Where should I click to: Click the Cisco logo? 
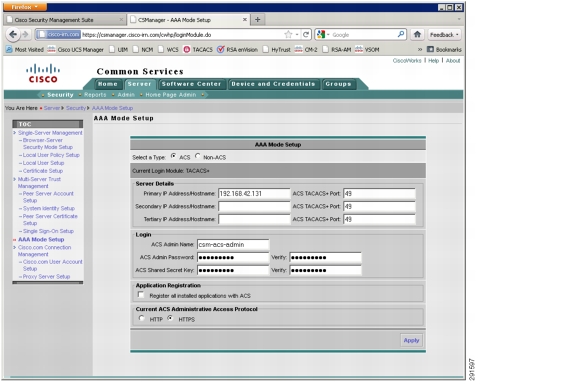point(43,73)
